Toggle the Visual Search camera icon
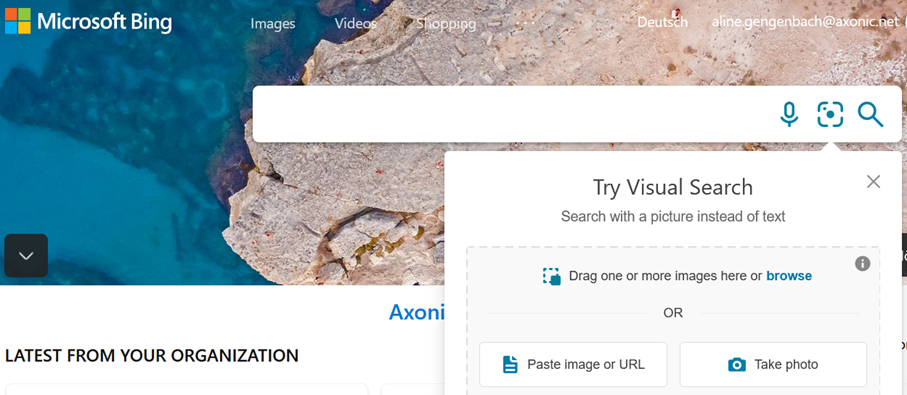This screenshot has width=907, height=395. point(830,115)
